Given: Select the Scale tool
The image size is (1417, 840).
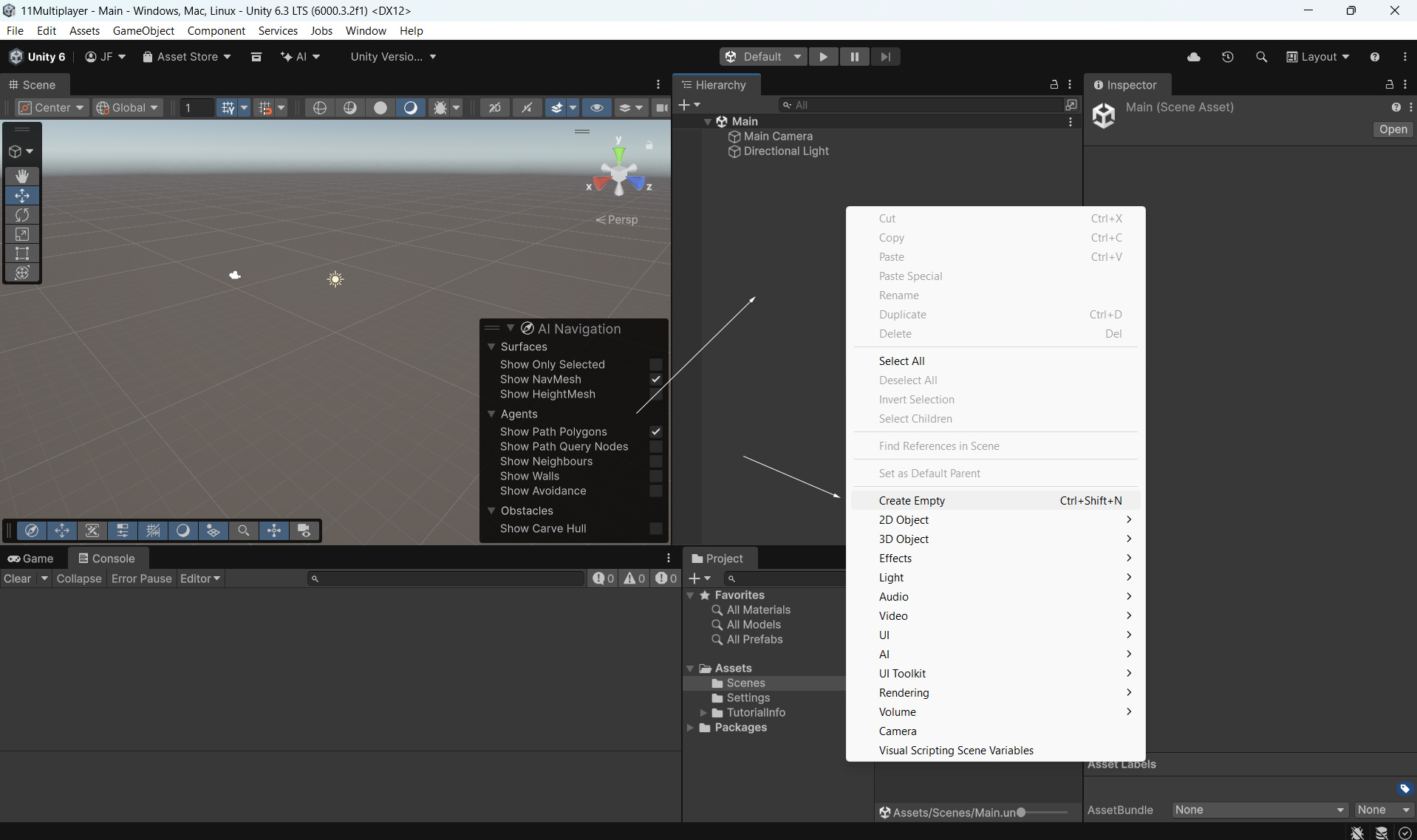Looking at the screenshot, I should 22,234.
